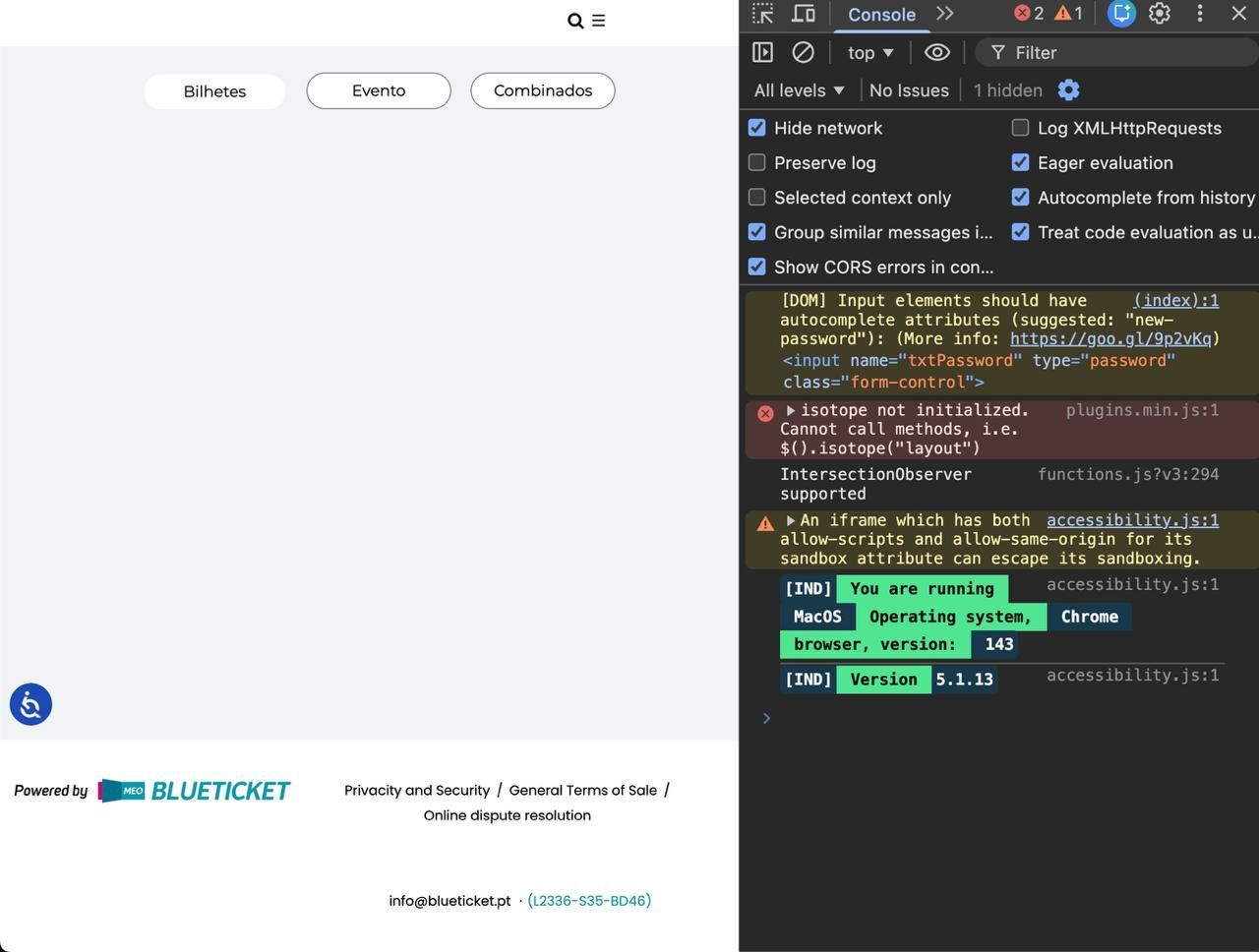Open the All levels dropdown
Image resolution: width=1259 pixels, height=952 pixels.
pos(799,90)
